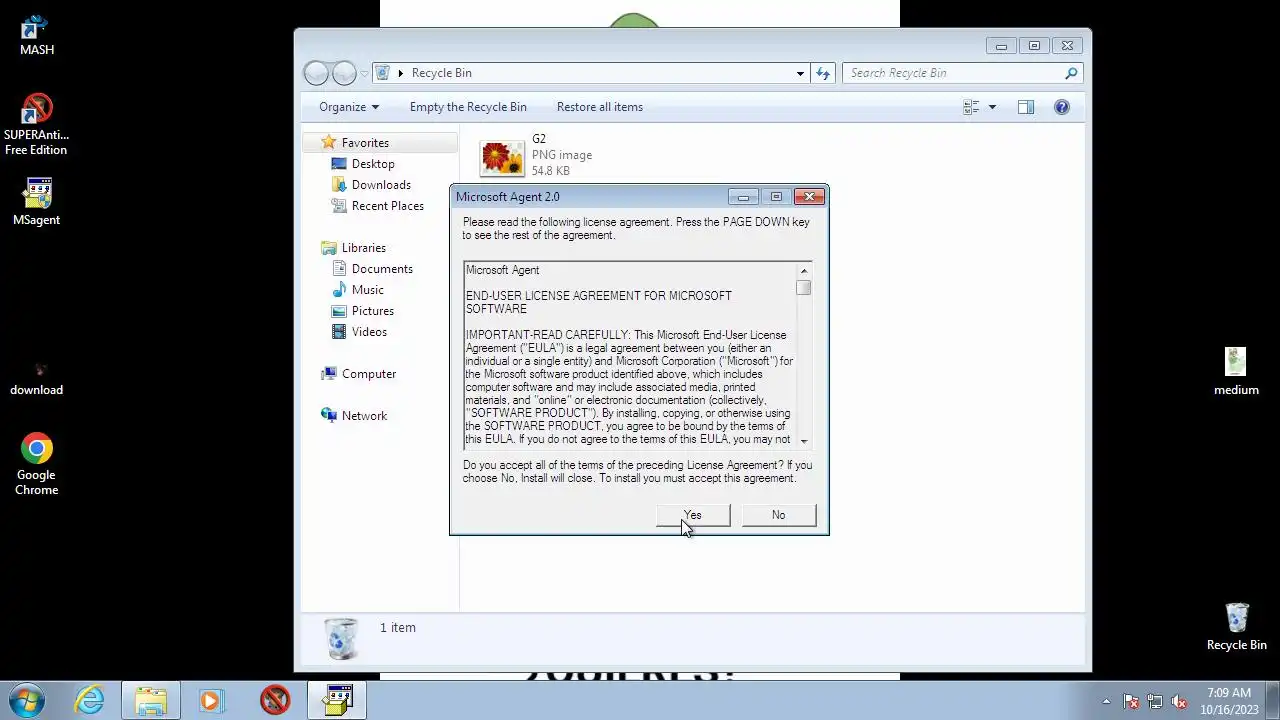The height and width of the screenshot is (720, 1280).
Task: Open Explorer help with the question icon
Action: pos(1062,107)
